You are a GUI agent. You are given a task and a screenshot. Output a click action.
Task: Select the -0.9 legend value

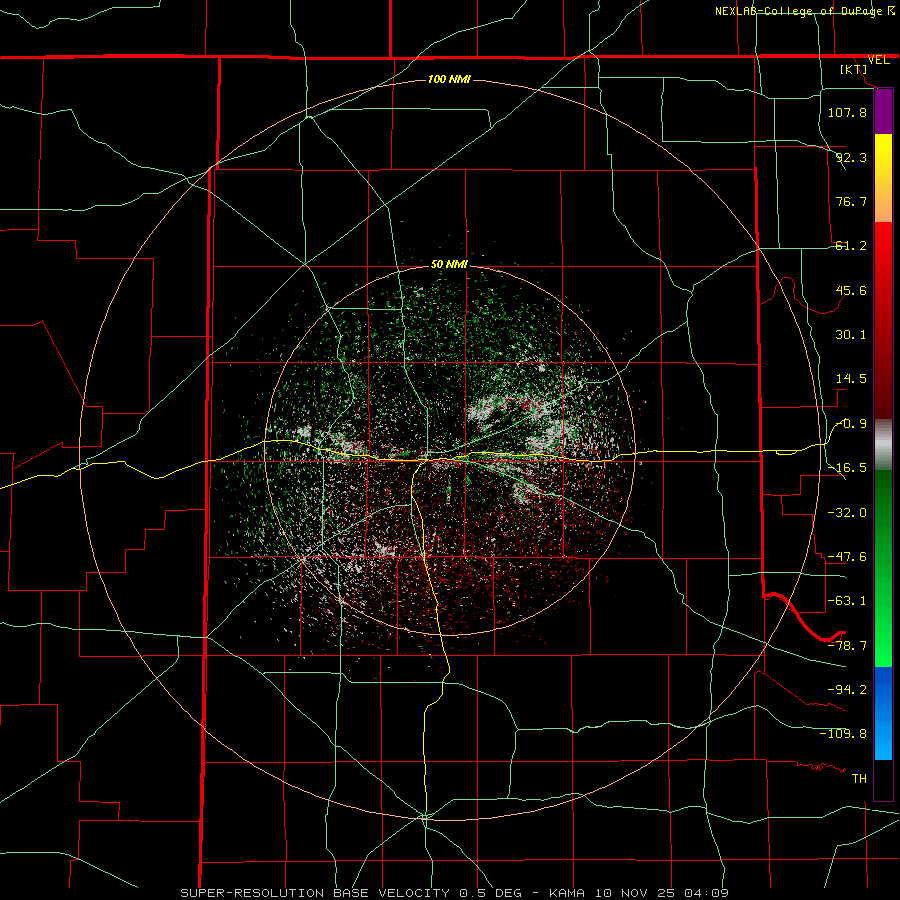852,424
